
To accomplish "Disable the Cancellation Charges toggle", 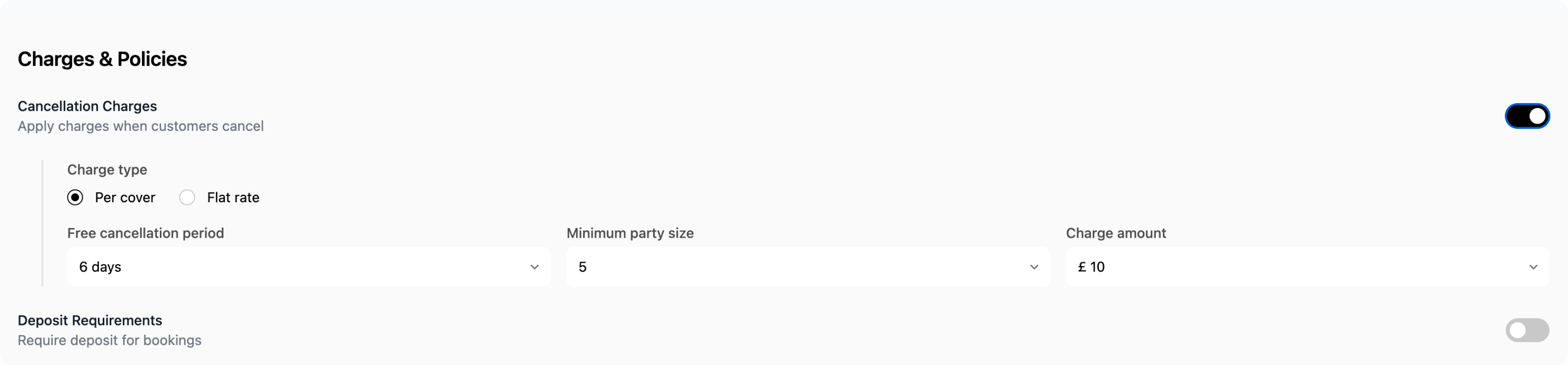I will [x=1527, y=116].
